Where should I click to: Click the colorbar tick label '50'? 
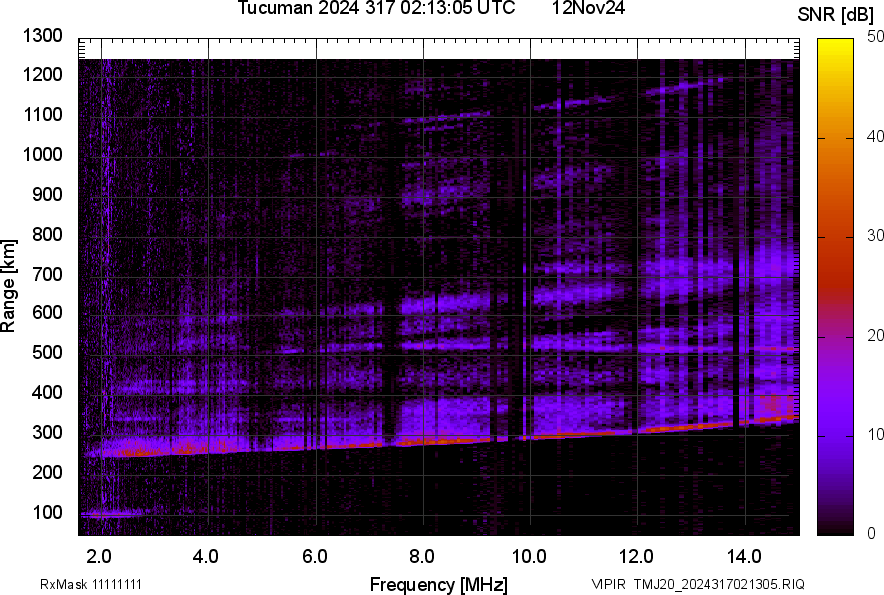(x=876, y=37)
